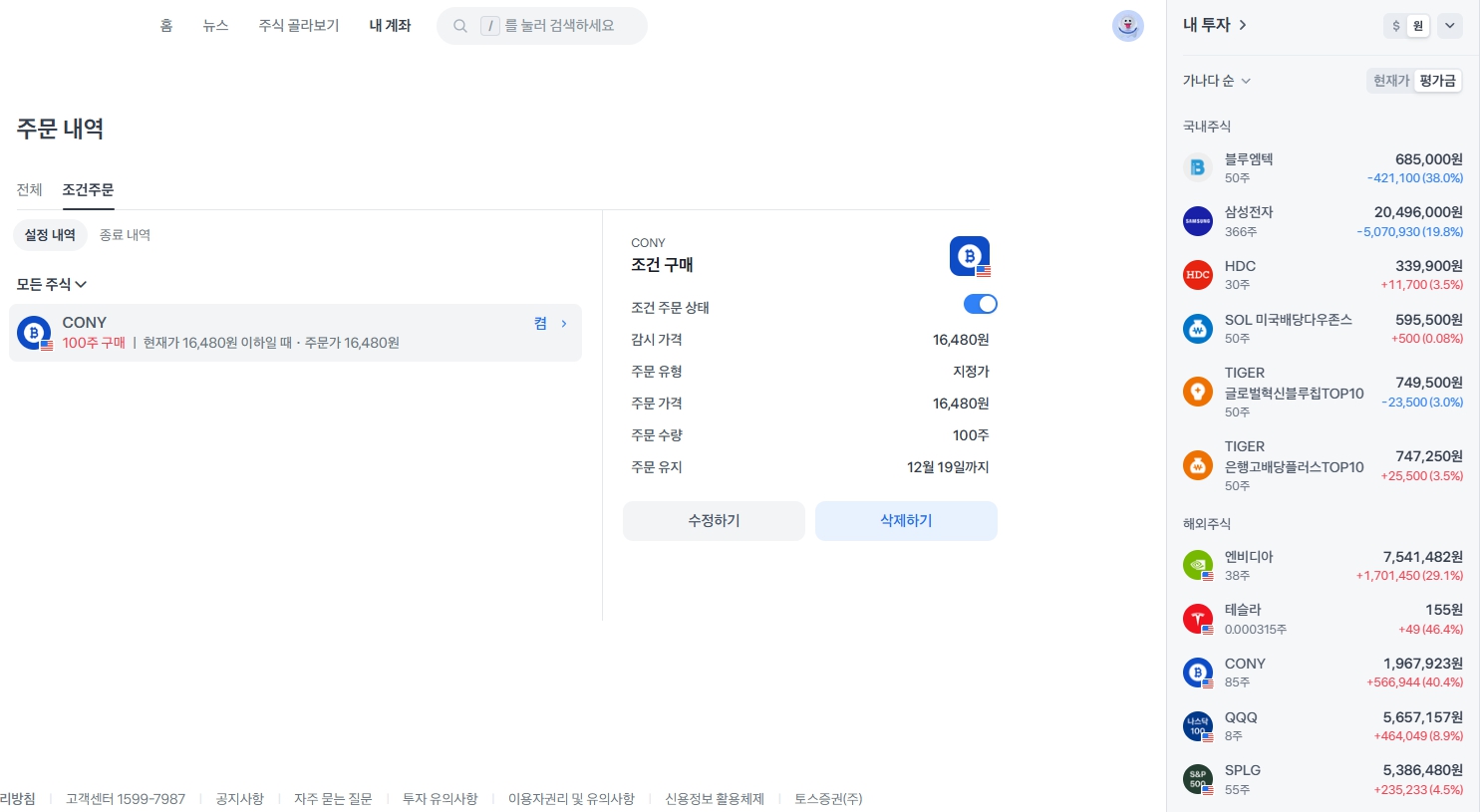Click the SPLG S&P 500 logo

(x=1198, y=779)
